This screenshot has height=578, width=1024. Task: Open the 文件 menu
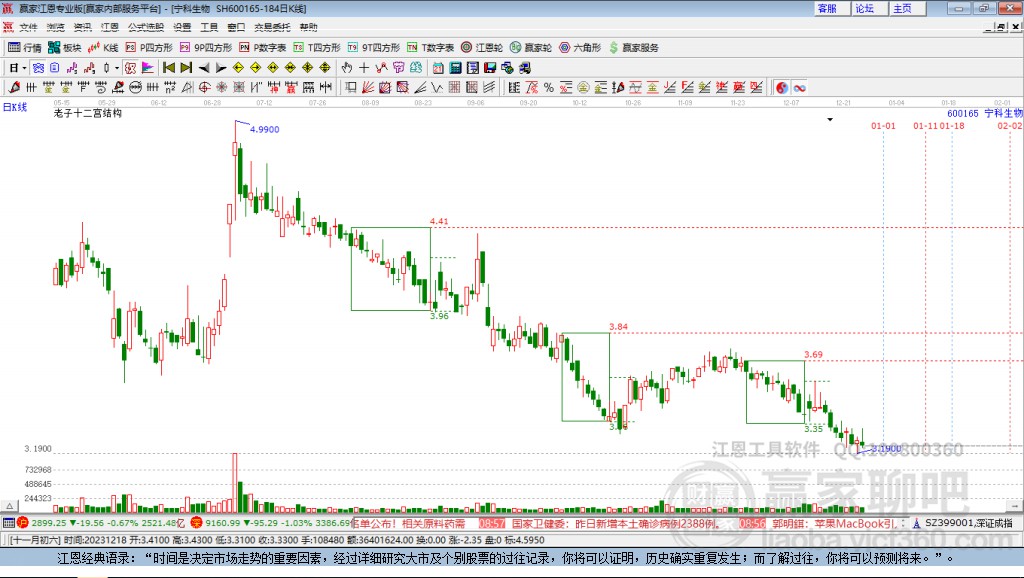coord(28,27)
